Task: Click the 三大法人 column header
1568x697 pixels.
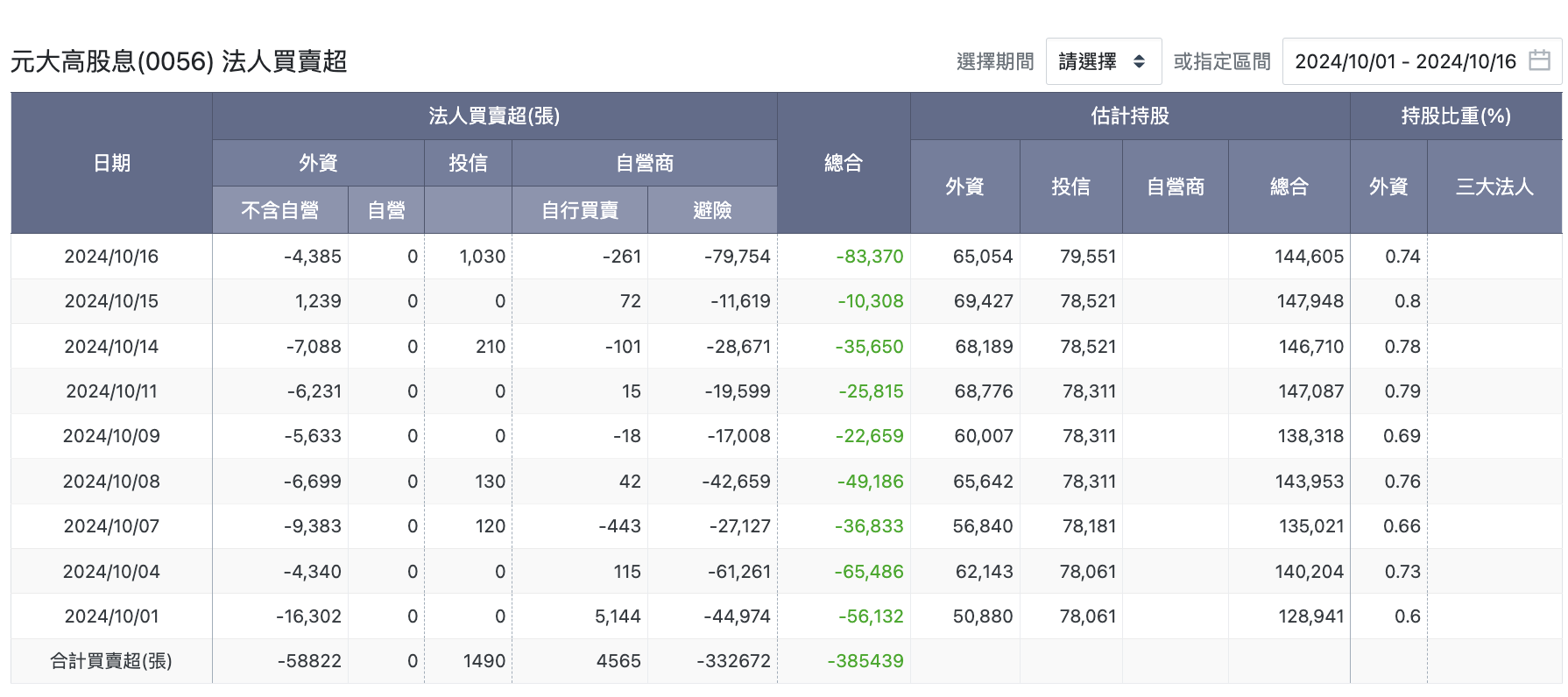Action: [x=1494, y=187]
